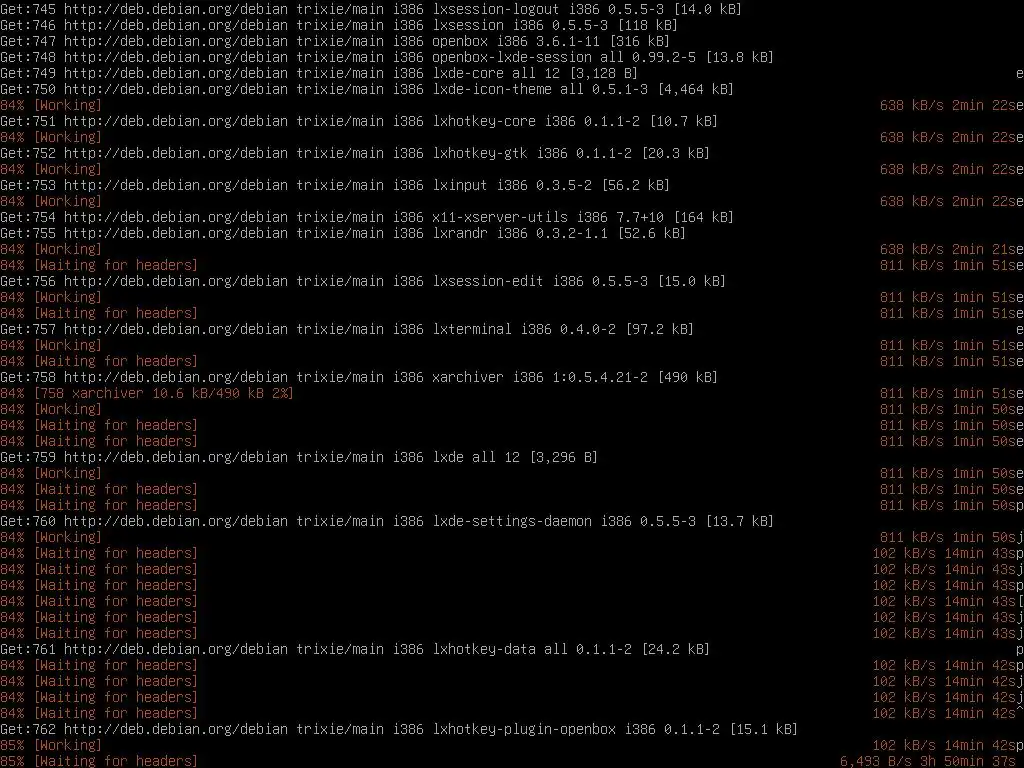Click the '[118 kB]' lxsession size value
The image size is (1024, 768).
pos(647,25)
